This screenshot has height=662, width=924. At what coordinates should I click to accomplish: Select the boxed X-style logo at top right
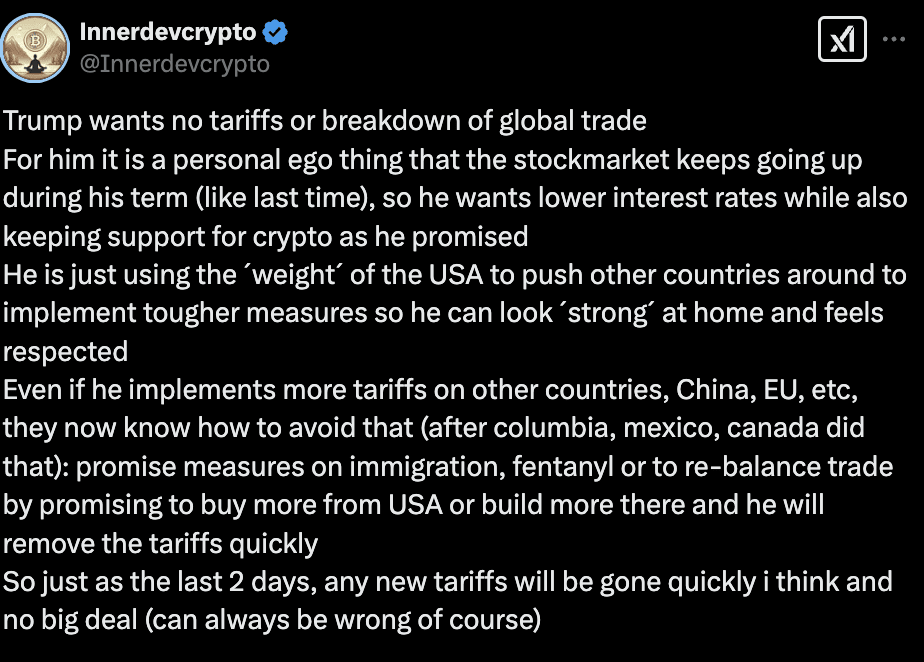[x=843, y=39]
